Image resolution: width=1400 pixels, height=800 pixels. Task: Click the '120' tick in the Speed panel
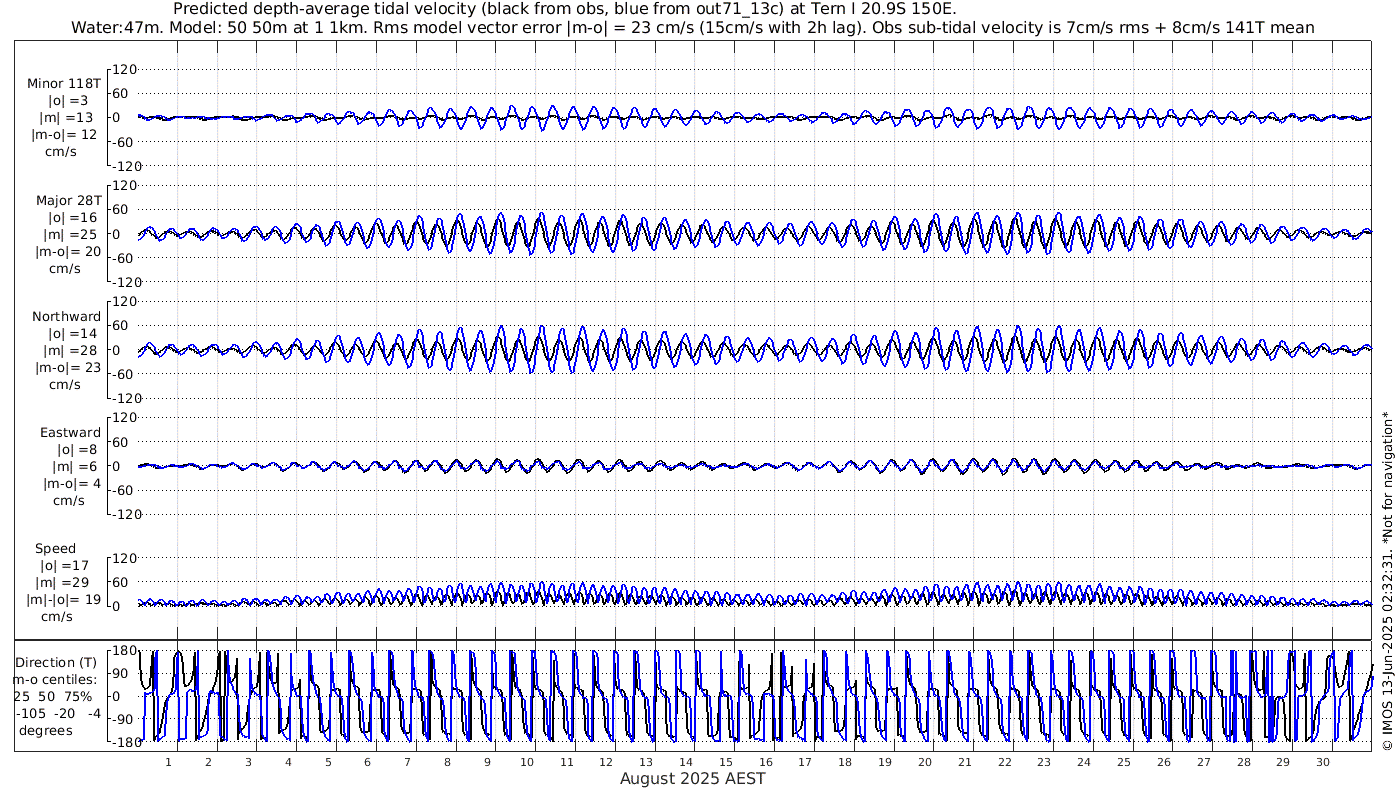pyautogui.click(x=124, y=558)
